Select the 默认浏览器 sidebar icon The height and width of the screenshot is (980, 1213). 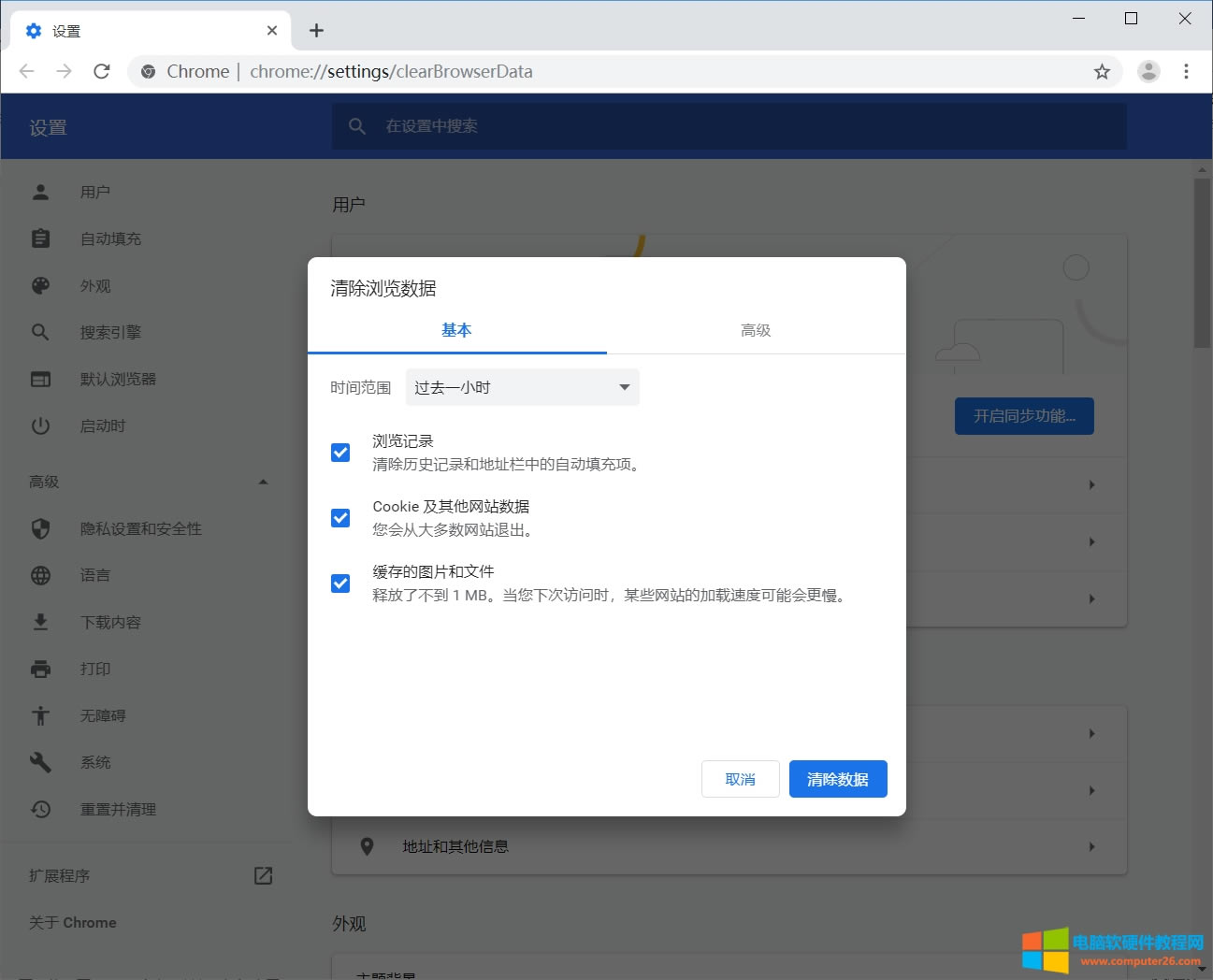click(40, 379)
